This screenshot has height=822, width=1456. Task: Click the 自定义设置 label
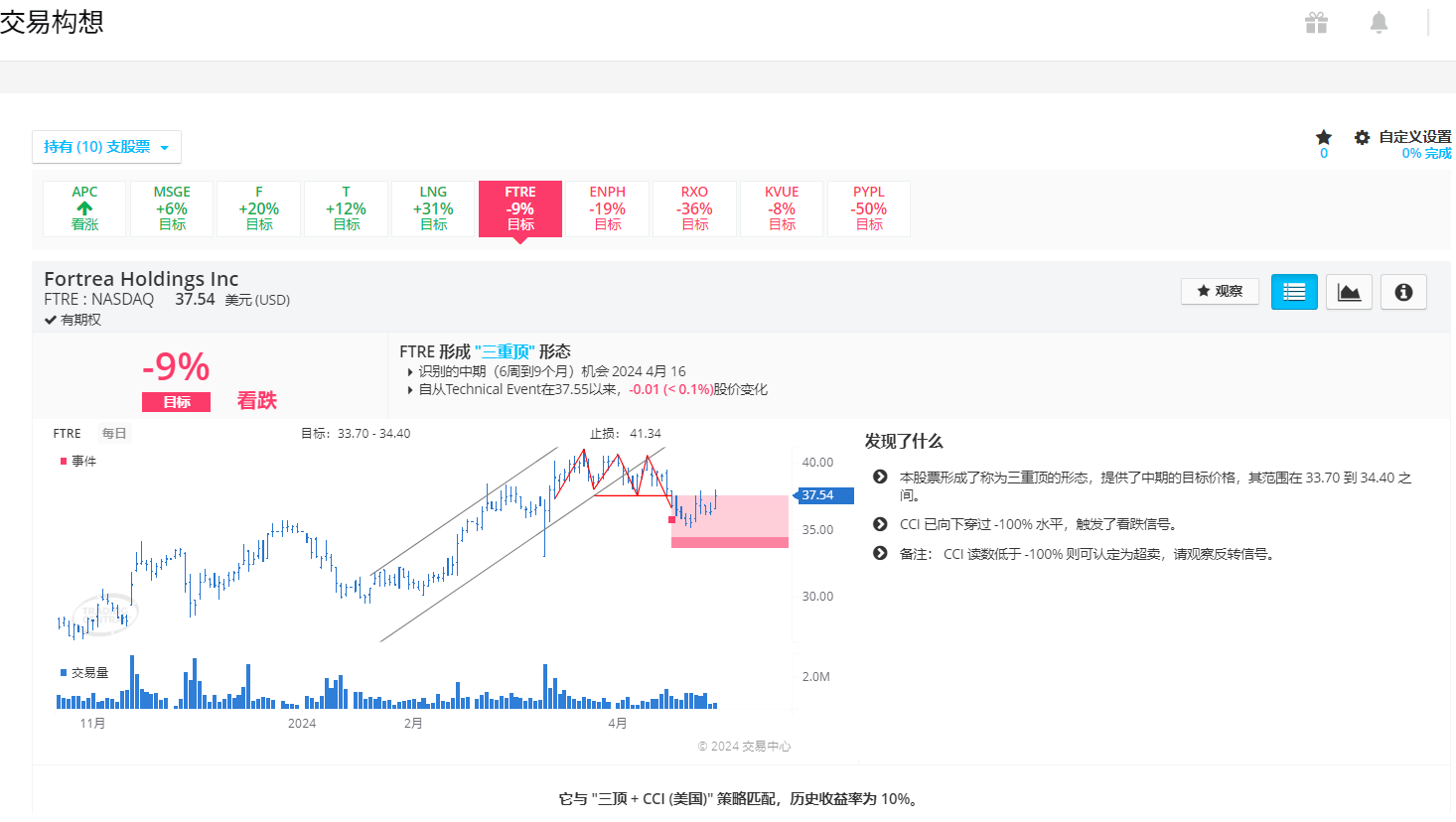(x=1414, y=137)
